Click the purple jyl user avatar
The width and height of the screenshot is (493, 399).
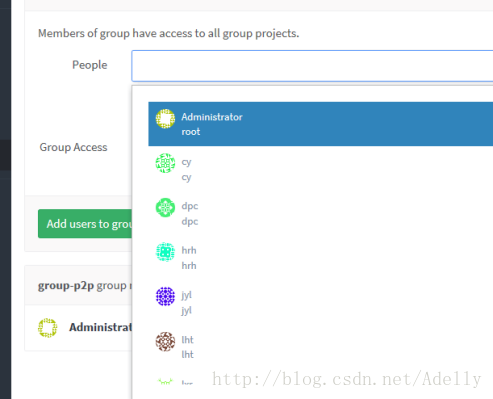[165, 296]
